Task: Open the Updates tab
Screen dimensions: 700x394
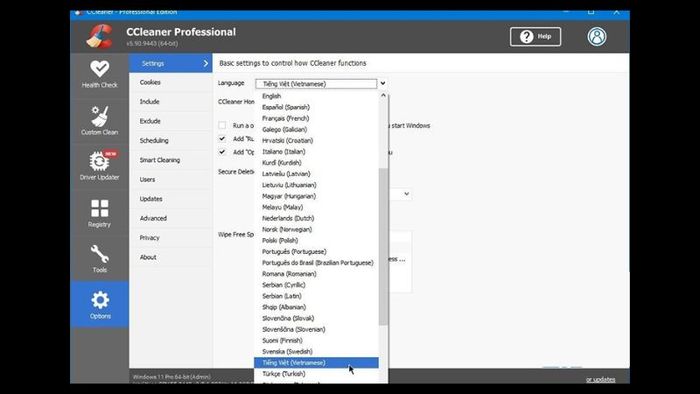Action: click(171, 199)
